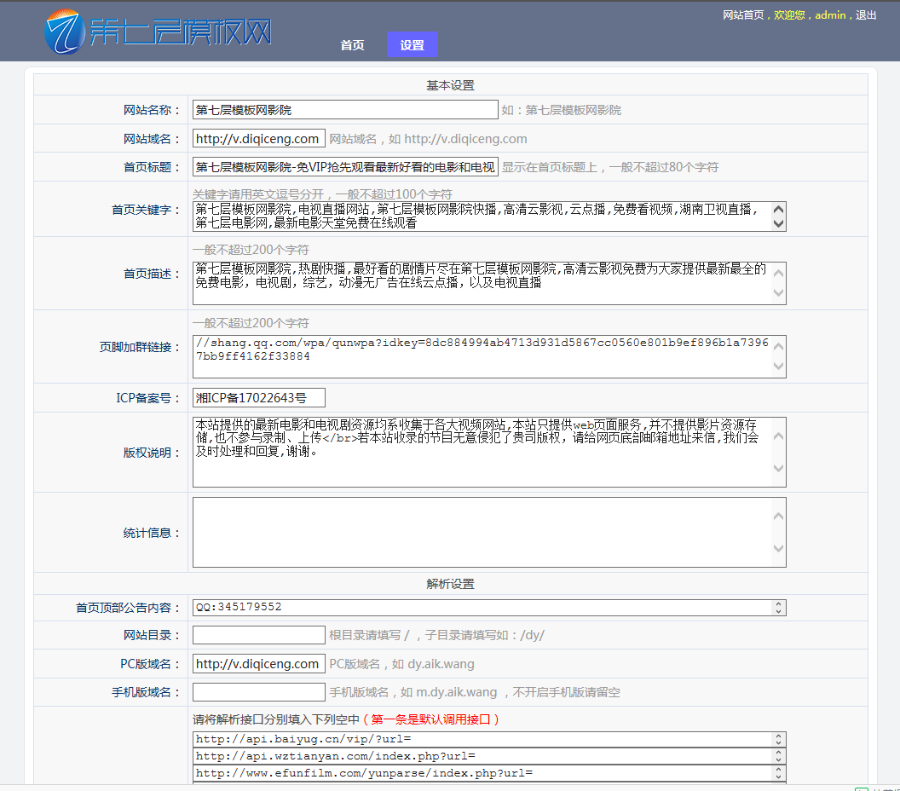Click the 首页描述 scroll up arrow
Image resolution: width=900 pixels, height=791 pixels.
click(x=778, y=273)
